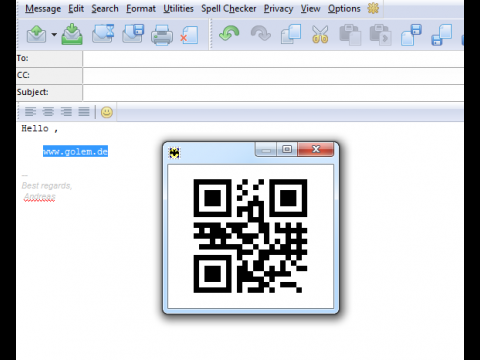The width and height of the screenshot is (480, 360).
Task: Click the bat icon in QR window title bar
Action: 174,153
